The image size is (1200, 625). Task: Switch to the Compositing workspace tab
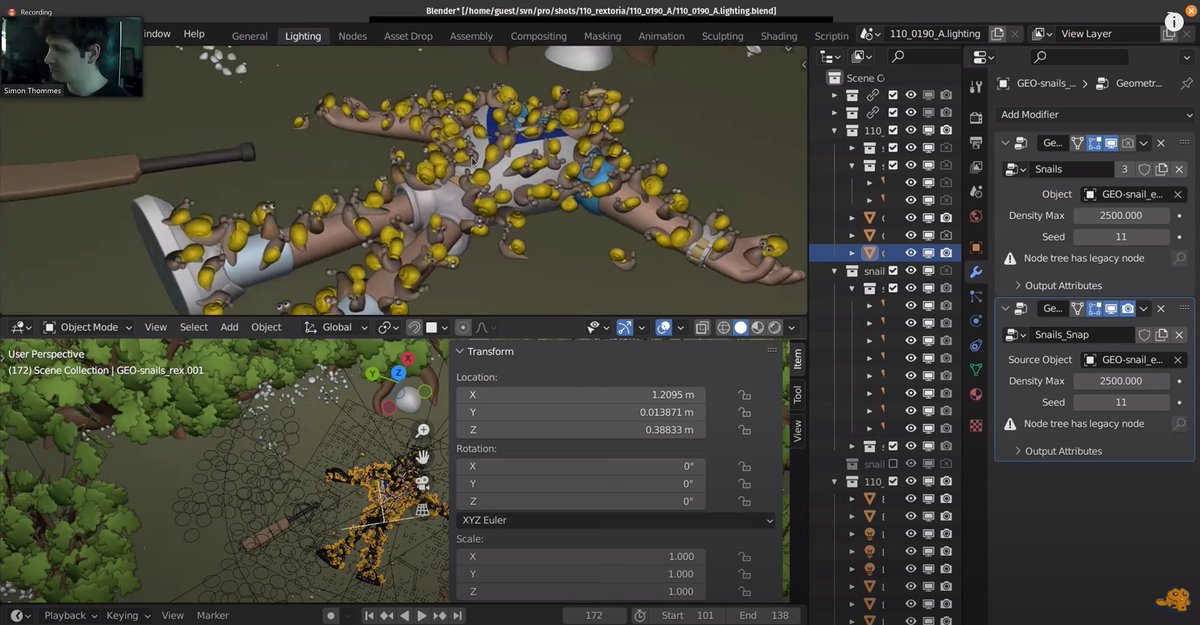[539, 36]
